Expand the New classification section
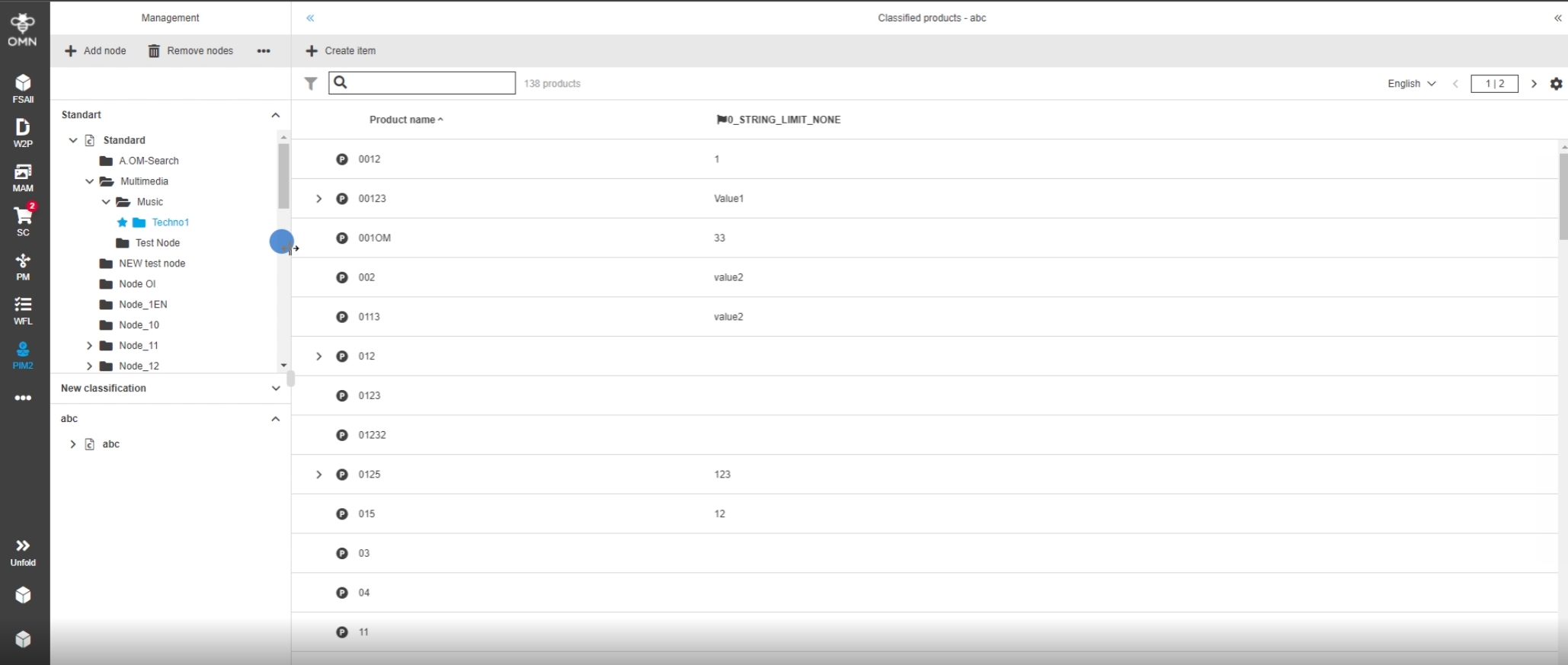This screenshot has width=1568, height=665. [x=276, y=388]
